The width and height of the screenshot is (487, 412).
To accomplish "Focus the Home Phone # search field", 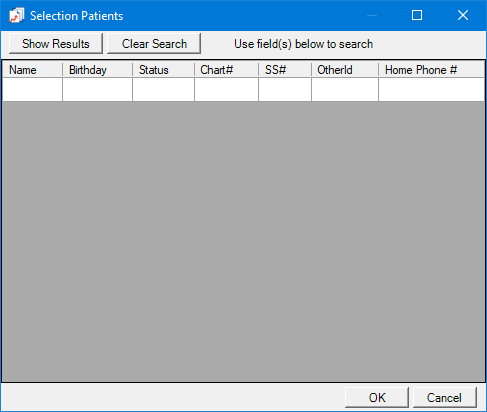I will 431,89.
